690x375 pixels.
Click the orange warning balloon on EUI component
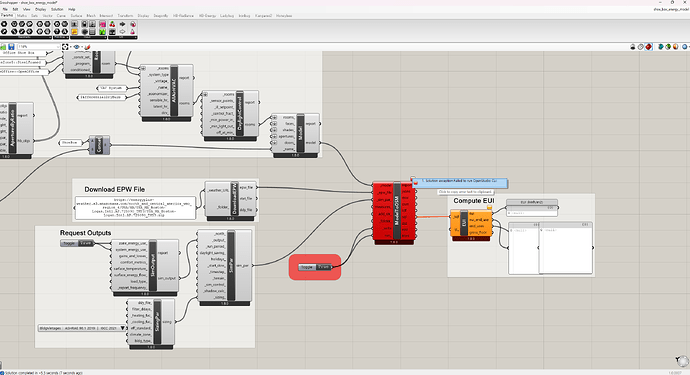click(489, 207)
